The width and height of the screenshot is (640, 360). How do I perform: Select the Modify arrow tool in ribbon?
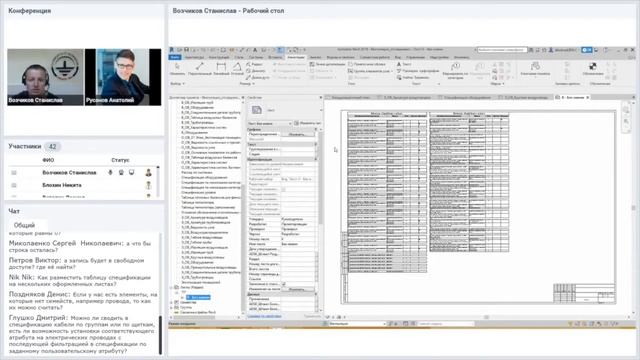(177, 68)
